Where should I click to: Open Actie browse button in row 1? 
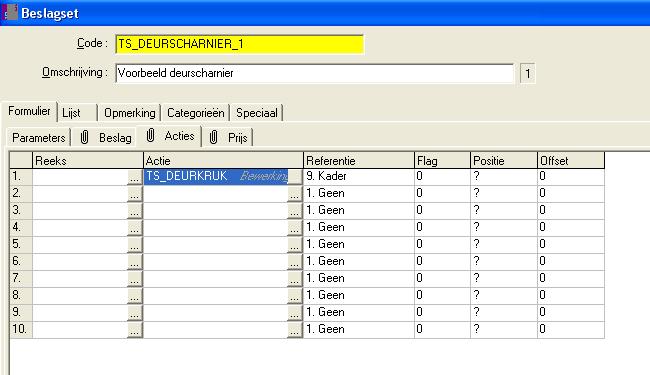click(295, 177)
